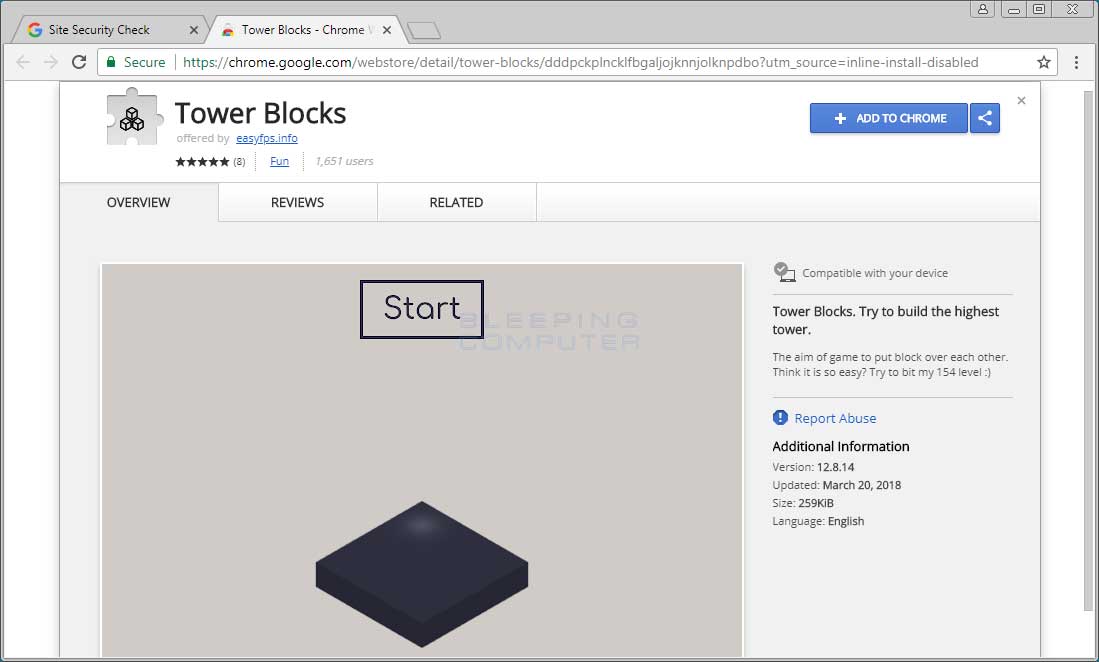This screenshot has width=1099, height=662.
Task: Click the forward navigation arrow
Action: pos(51,62)
